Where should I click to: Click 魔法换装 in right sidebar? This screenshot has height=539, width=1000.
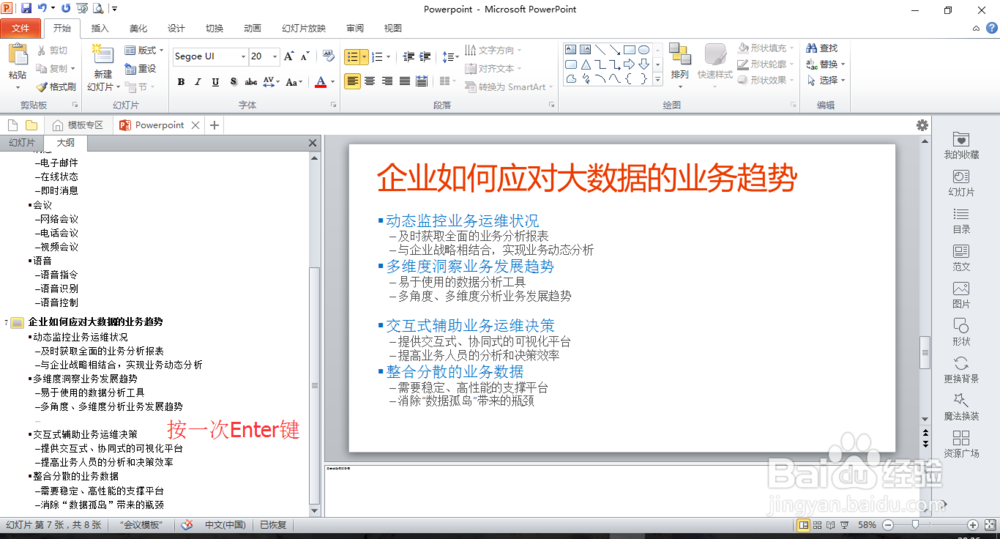961,406
